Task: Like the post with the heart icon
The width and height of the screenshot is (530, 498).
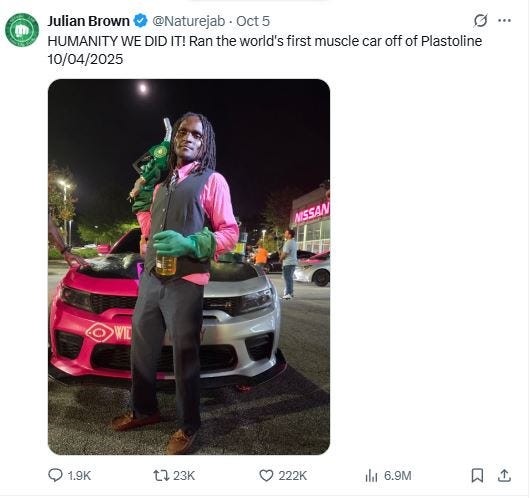Action: (x=266, y=476)
